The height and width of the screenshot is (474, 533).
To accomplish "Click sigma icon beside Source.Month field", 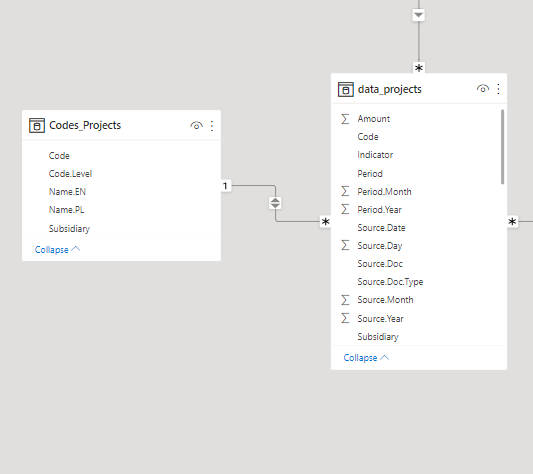I will pos(345,300).
